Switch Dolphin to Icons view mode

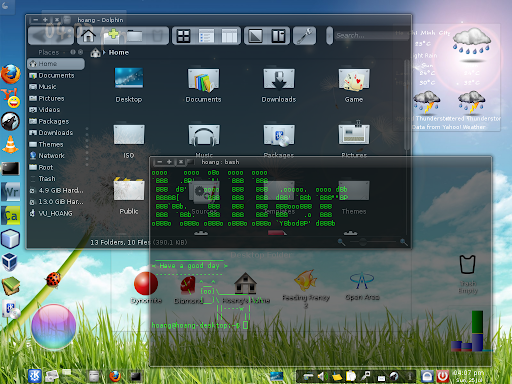183,36
